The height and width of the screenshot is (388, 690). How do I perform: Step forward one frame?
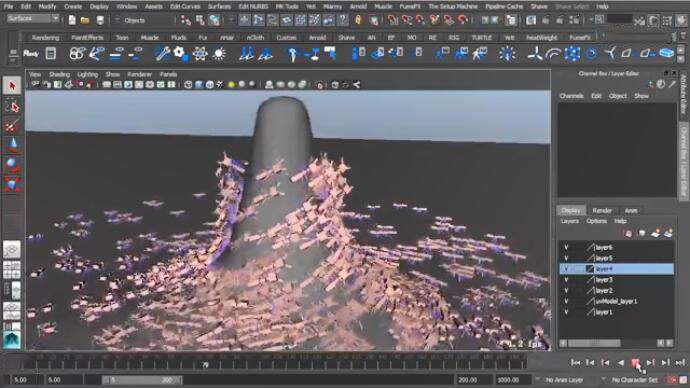[x=650, y=362]
